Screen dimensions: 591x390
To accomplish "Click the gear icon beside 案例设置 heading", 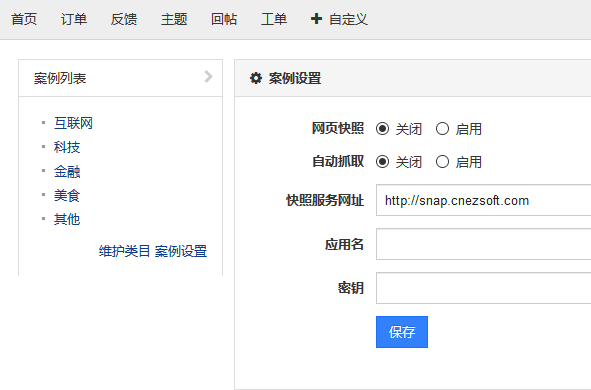I will click(256, 78).
